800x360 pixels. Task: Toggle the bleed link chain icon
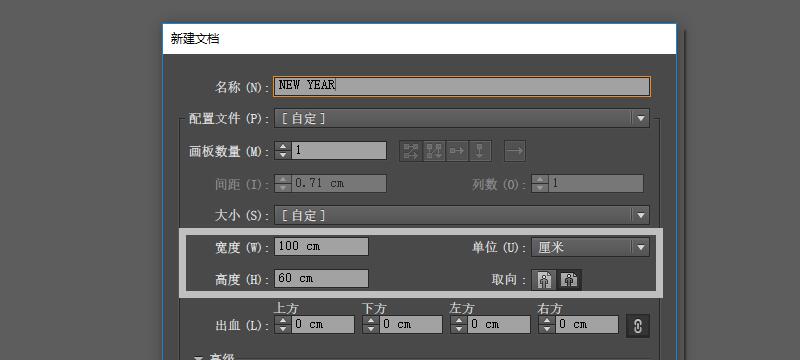[638, 326]
